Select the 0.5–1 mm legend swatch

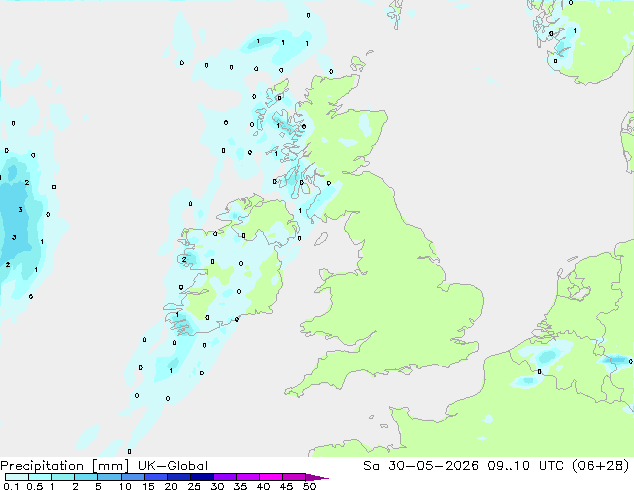click(40, 477)
